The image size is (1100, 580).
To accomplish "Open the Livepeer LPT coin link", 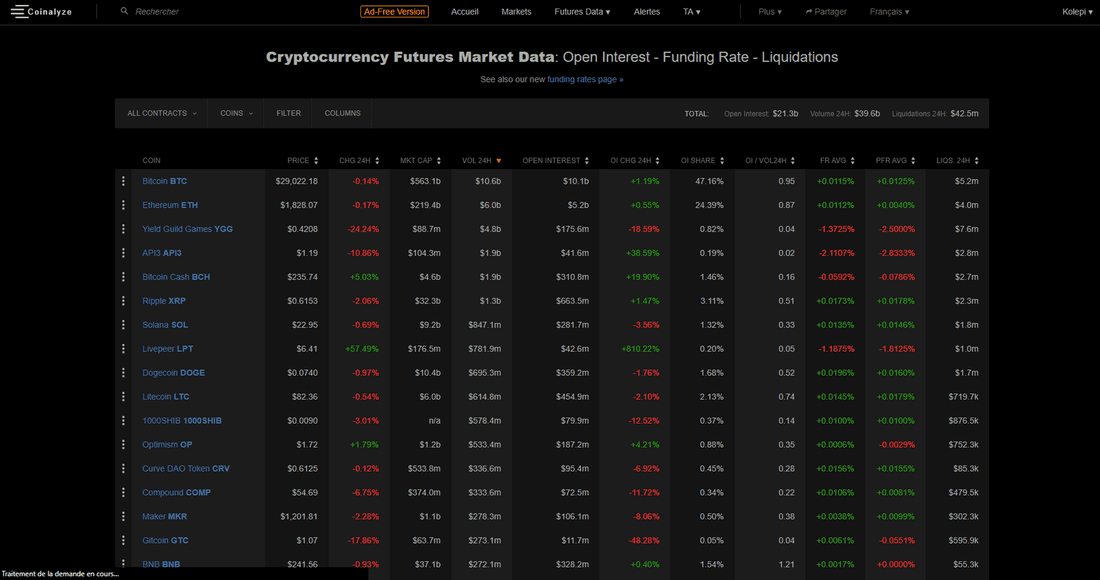I will tap(168, 349).
